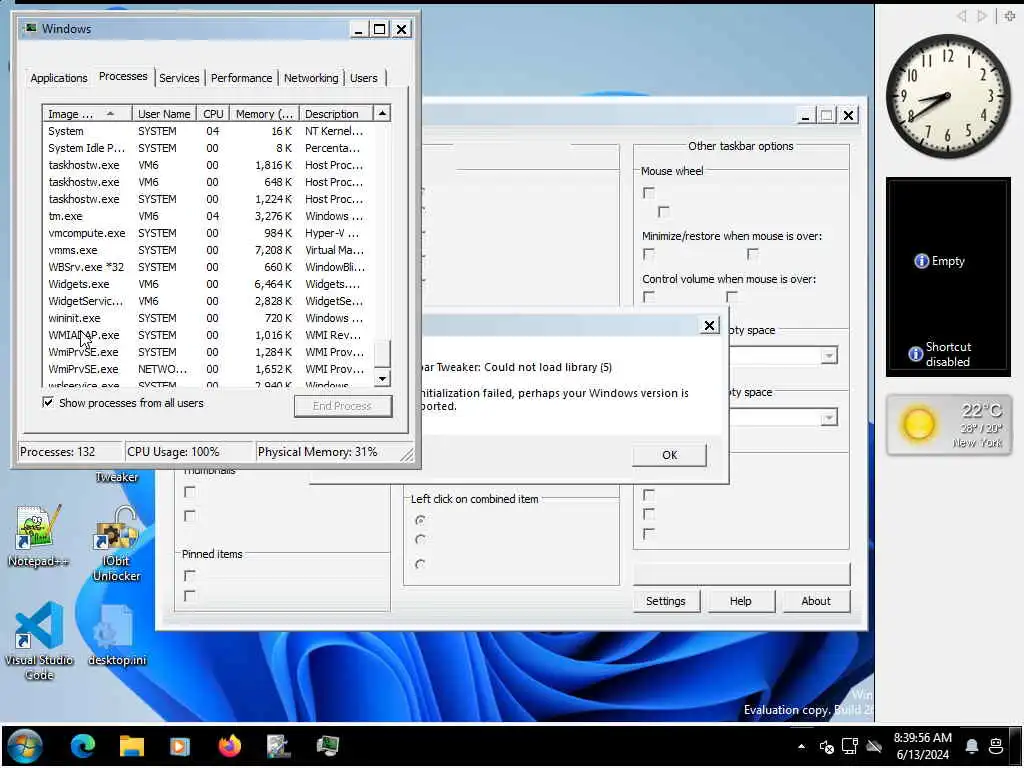Select the Widgets.exe process row

click(208, 283)
